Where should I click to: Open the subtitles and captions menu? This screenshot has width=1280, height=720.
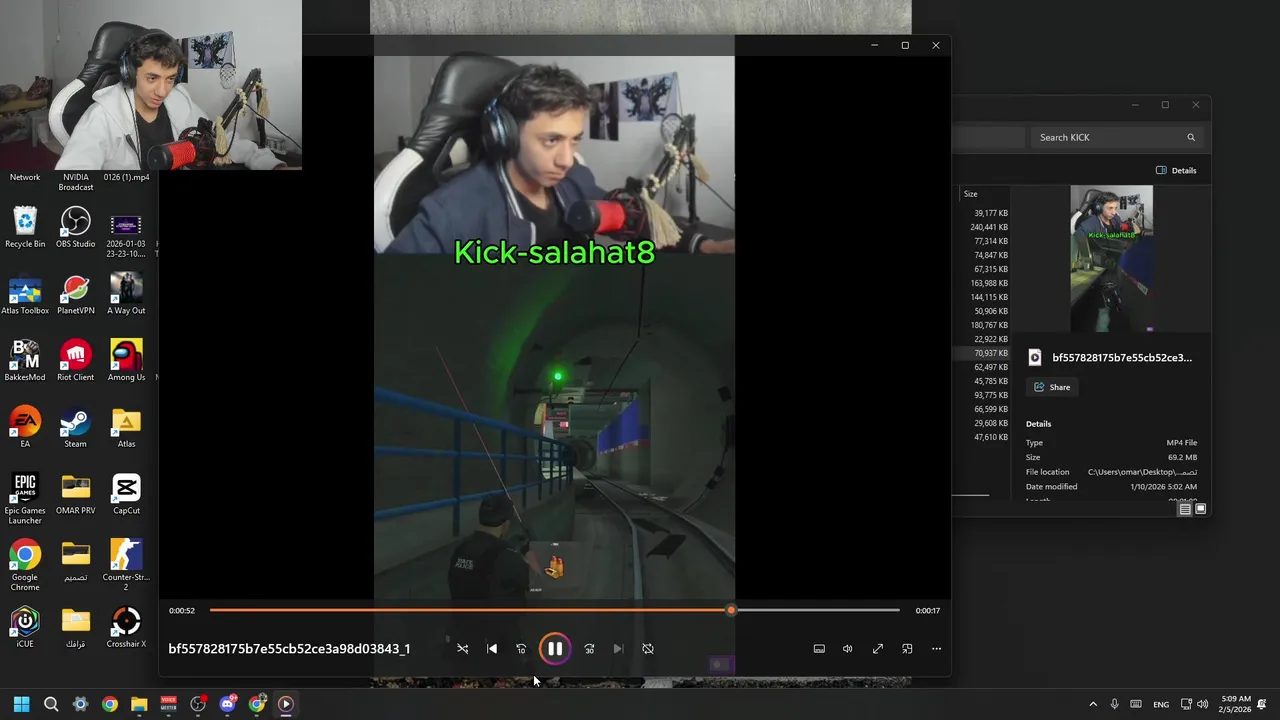coord(819,649)
